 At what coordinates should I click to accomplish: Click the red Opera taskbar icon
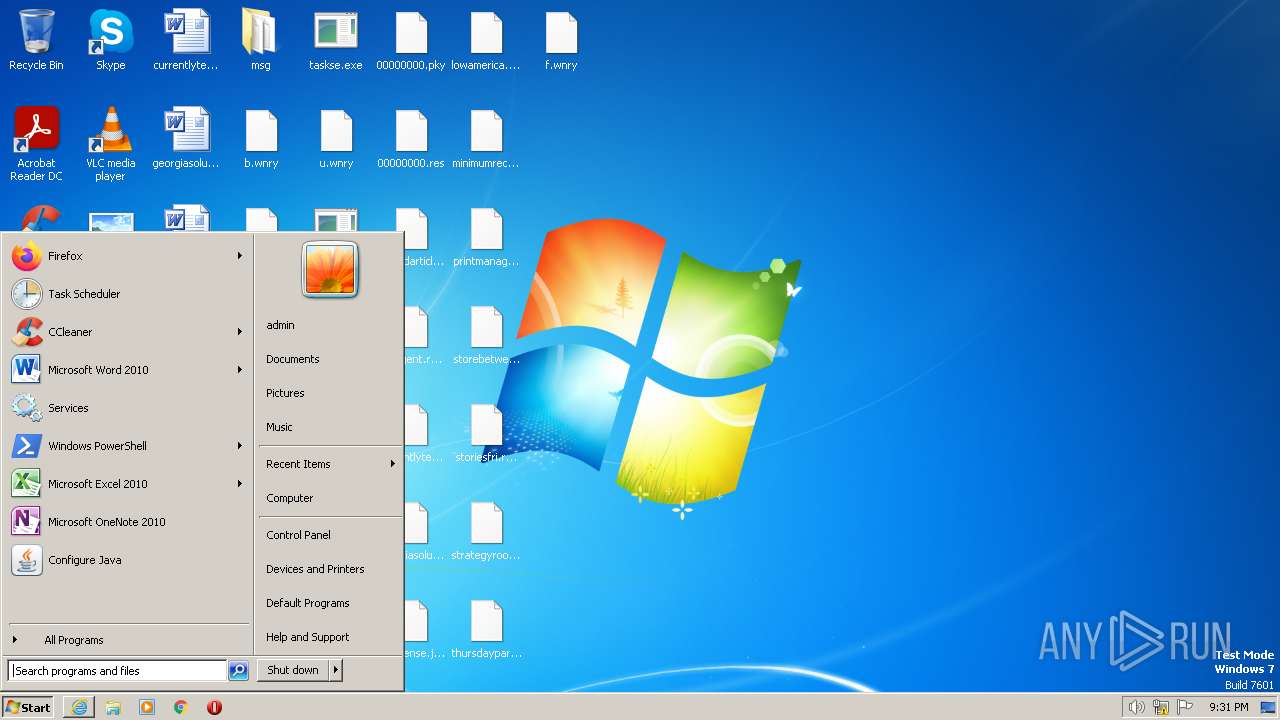[x=214, y=707]
